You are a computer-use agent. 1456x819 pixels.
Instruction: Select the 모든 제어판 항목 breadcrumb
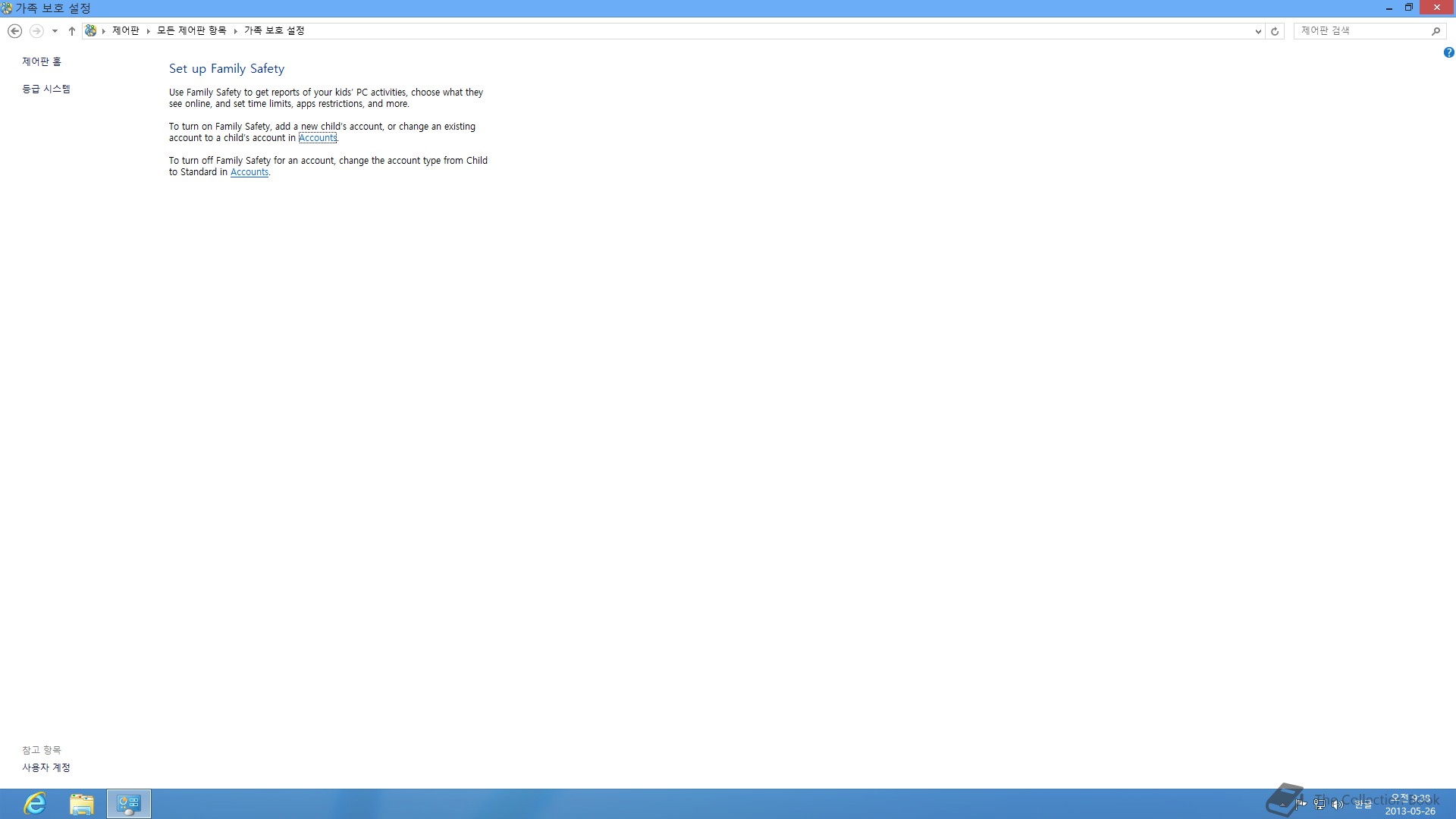click(191, 30)
